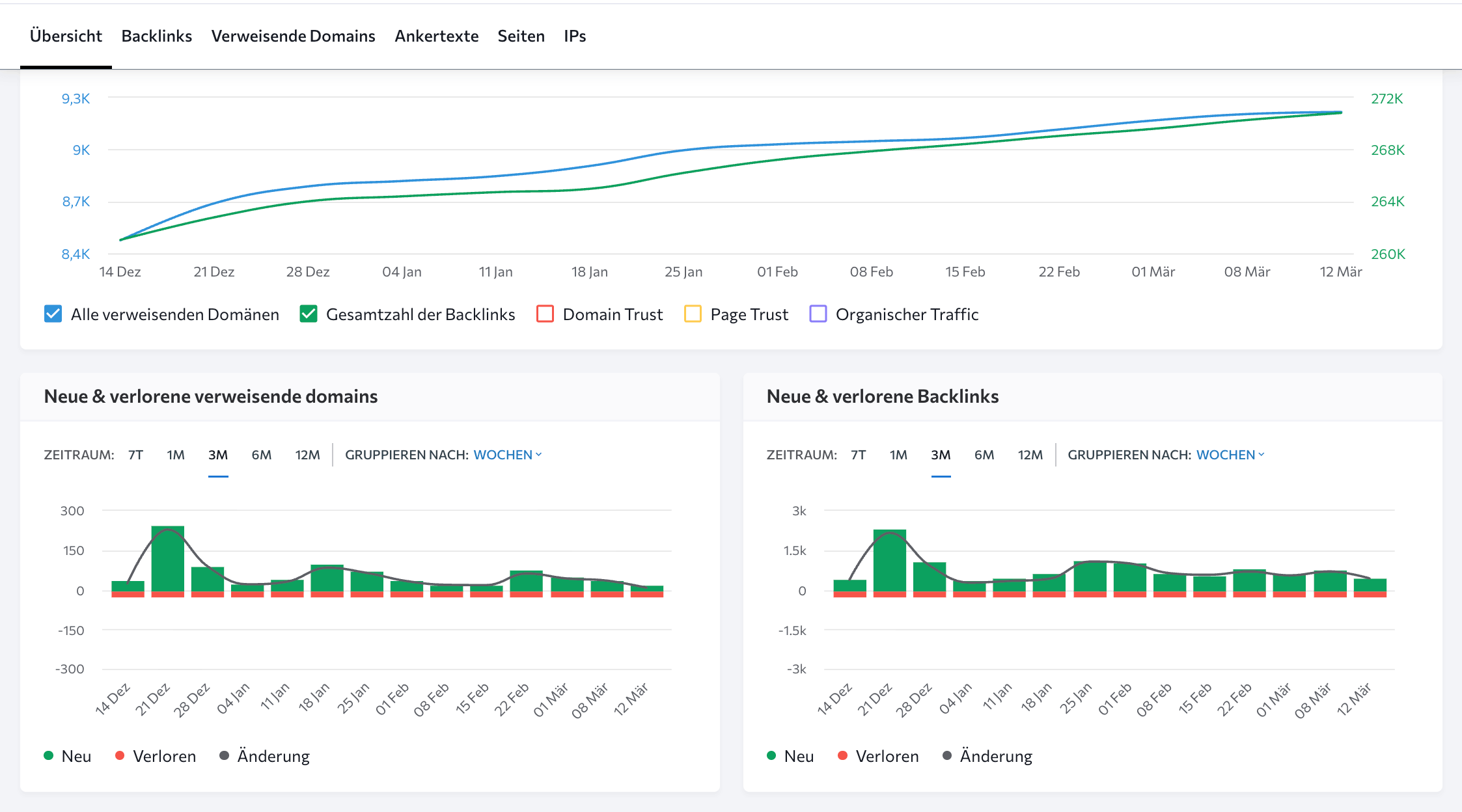Select the Ankertexte tab

(x=436, y=36)
